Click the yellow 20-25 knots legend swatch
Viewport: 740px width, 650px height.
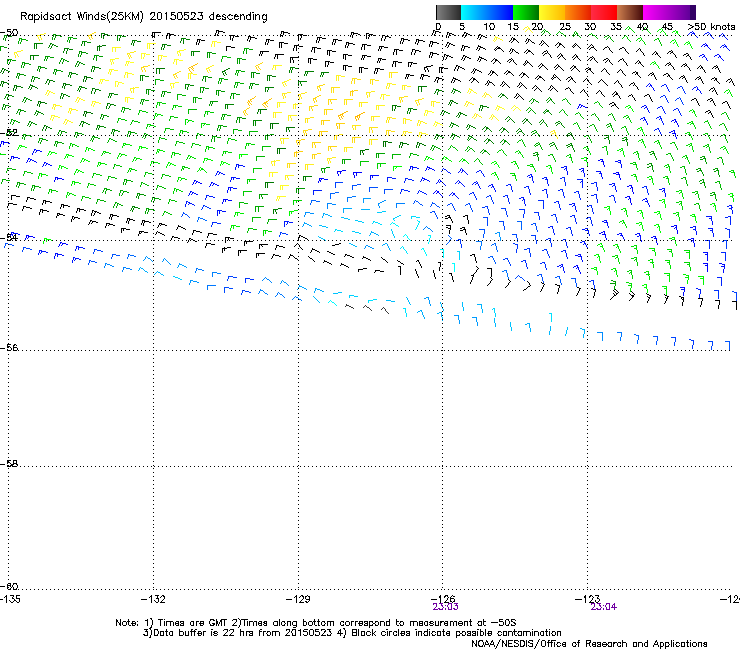point(552,12)
